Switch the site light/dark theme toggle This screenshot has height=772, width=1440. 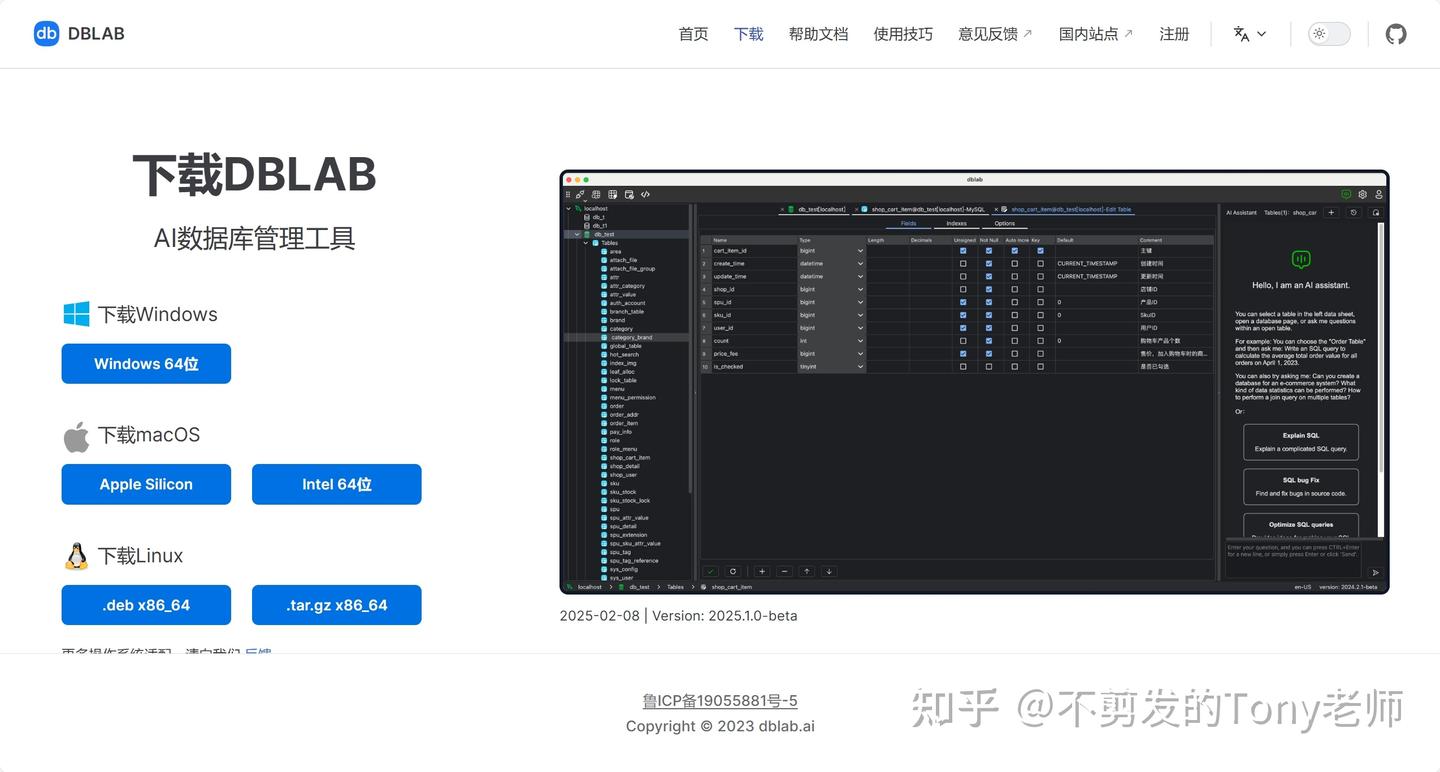point(1329,33)
